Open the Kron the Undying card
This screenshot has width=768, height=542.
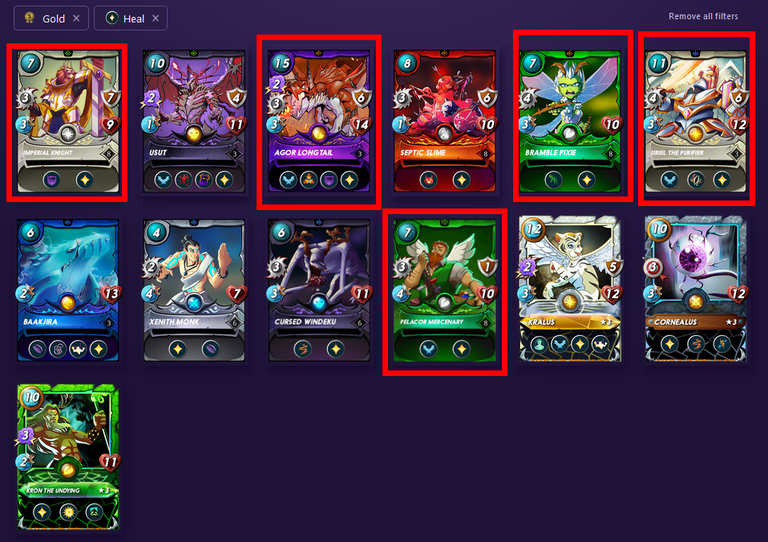[x=68, y=457]
